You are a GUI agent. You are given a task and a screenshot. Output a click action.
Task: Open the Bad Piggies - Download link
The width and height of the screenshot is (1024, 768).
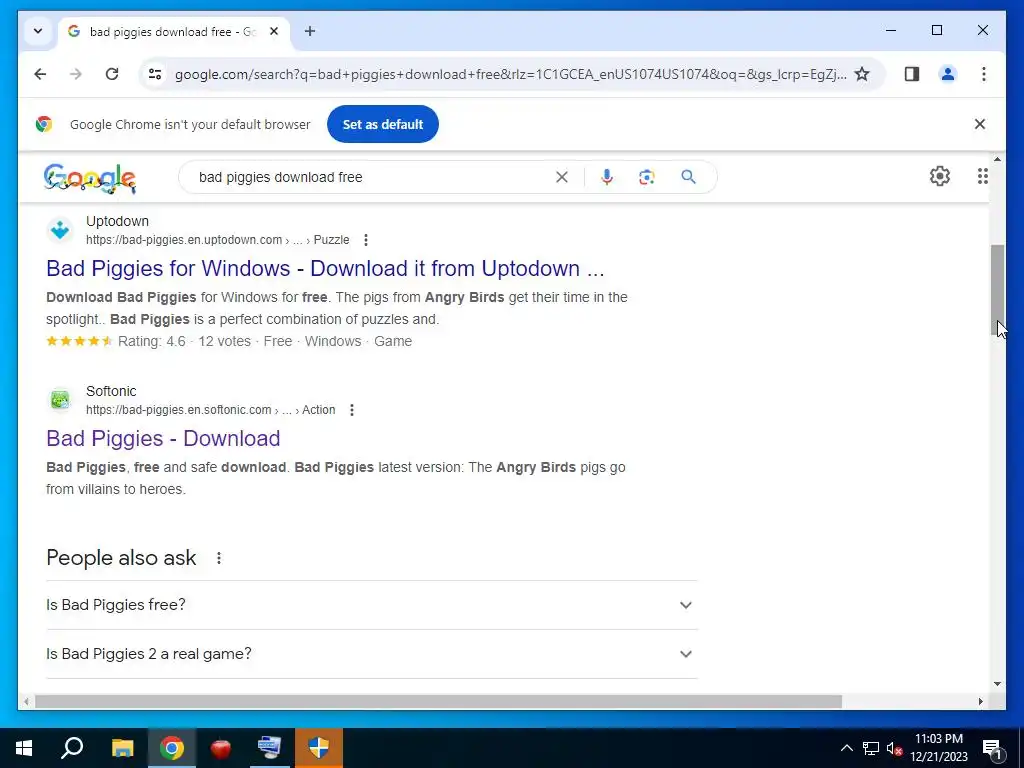[x=163, y=438]
